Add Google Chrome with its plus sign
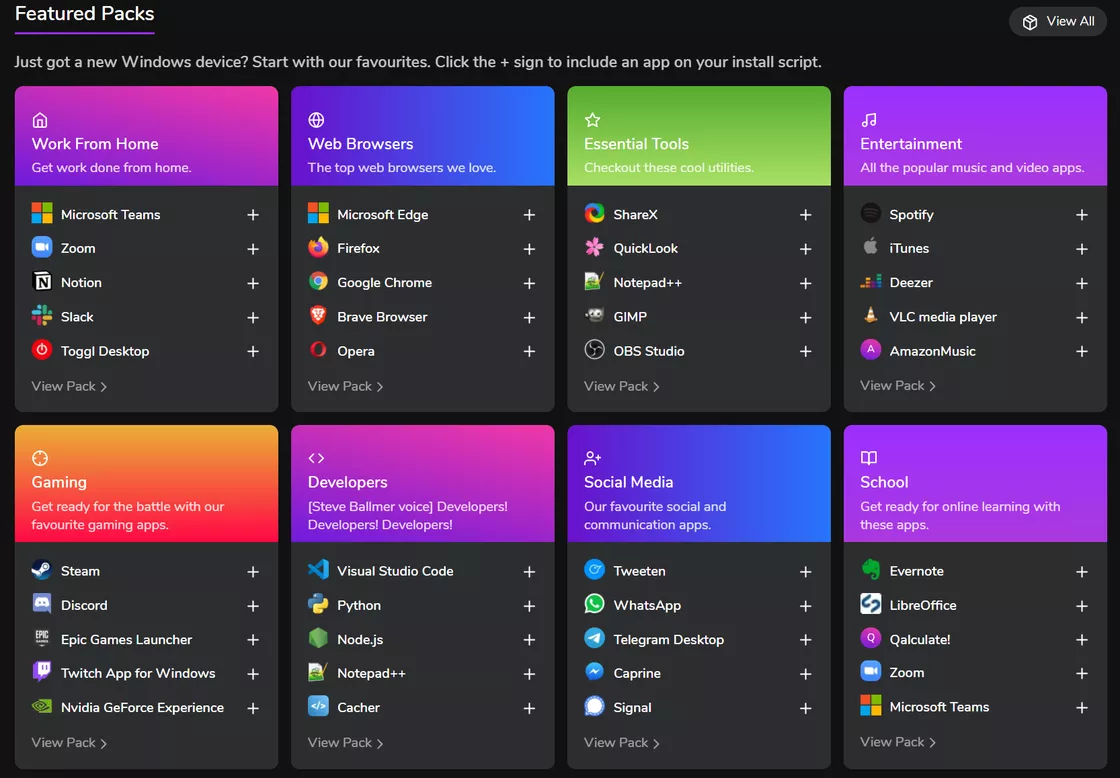Viewport: 1120px width, 778px height. [529, 283]
